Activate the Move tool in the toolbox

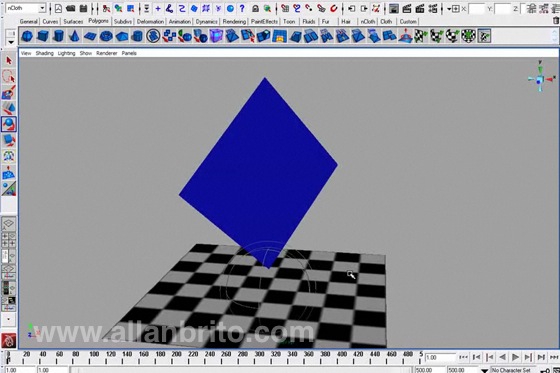pyautogui.click(x=9, y=108)
